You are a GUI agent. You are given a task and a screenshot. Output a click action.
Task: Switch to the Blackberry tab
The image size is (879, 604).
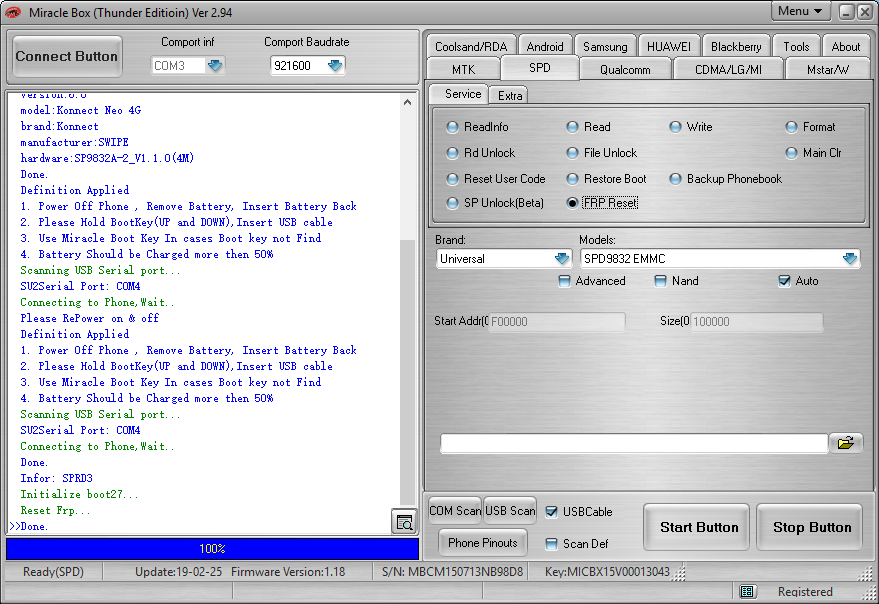736,47
